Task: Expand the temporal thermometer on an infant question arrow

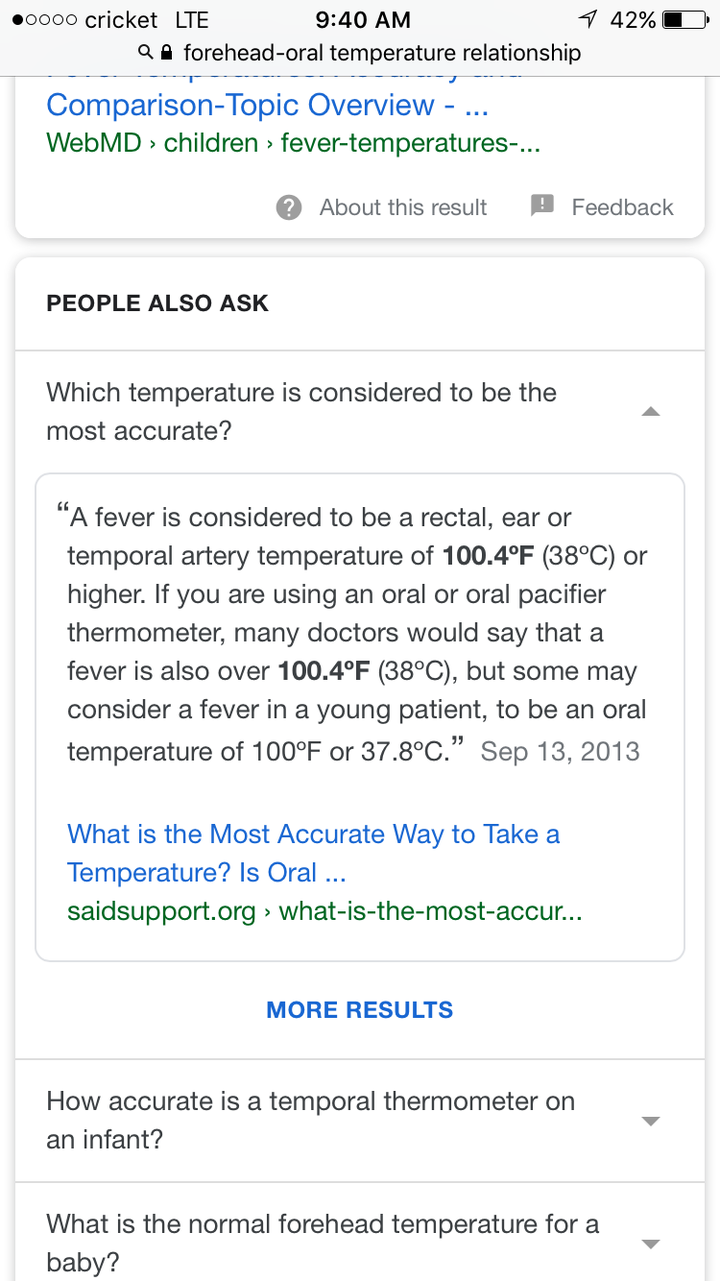Action: (x=651, y=1121)
